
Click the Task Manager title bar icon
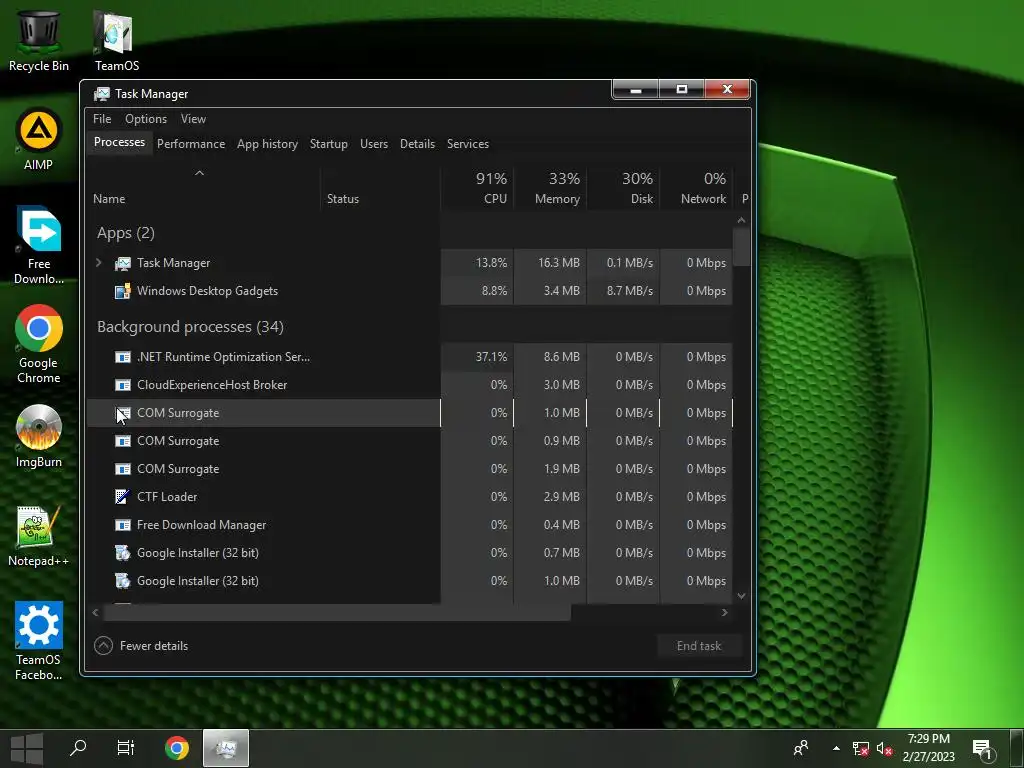pyautogui.click(x=101, y=94)
